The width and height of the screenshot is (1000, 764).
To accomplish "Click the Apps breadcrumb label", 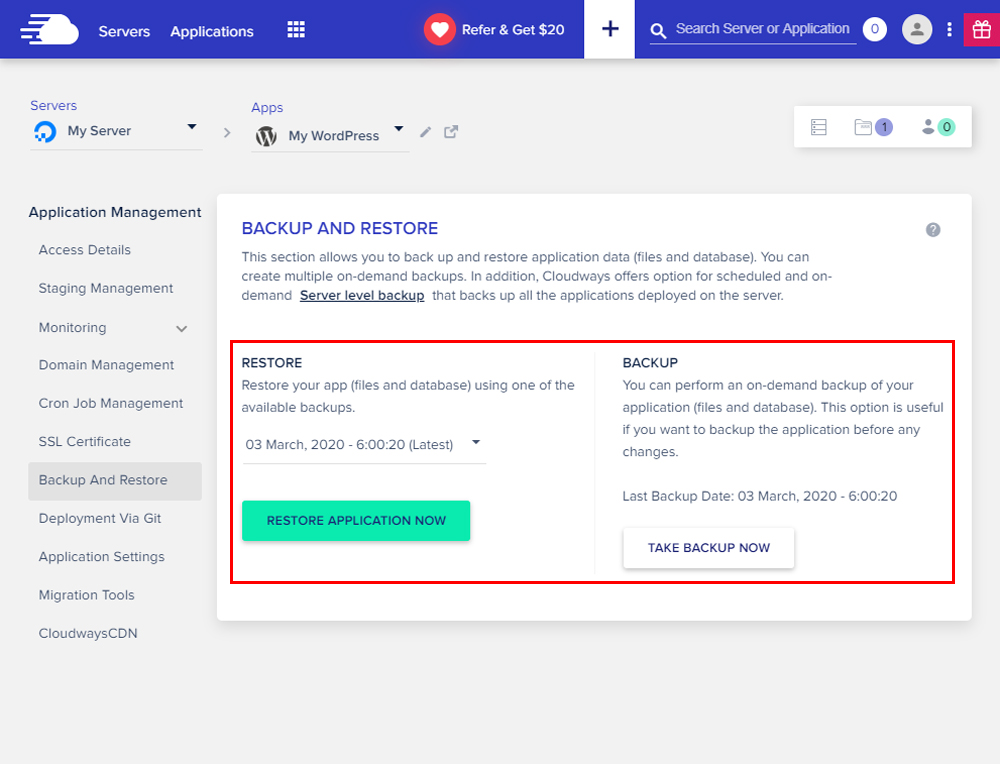I will click(x=267, y=108).
